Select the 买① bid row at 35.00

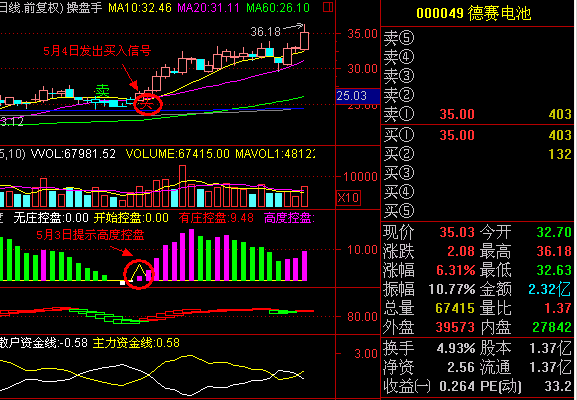(x=477, y=135)
